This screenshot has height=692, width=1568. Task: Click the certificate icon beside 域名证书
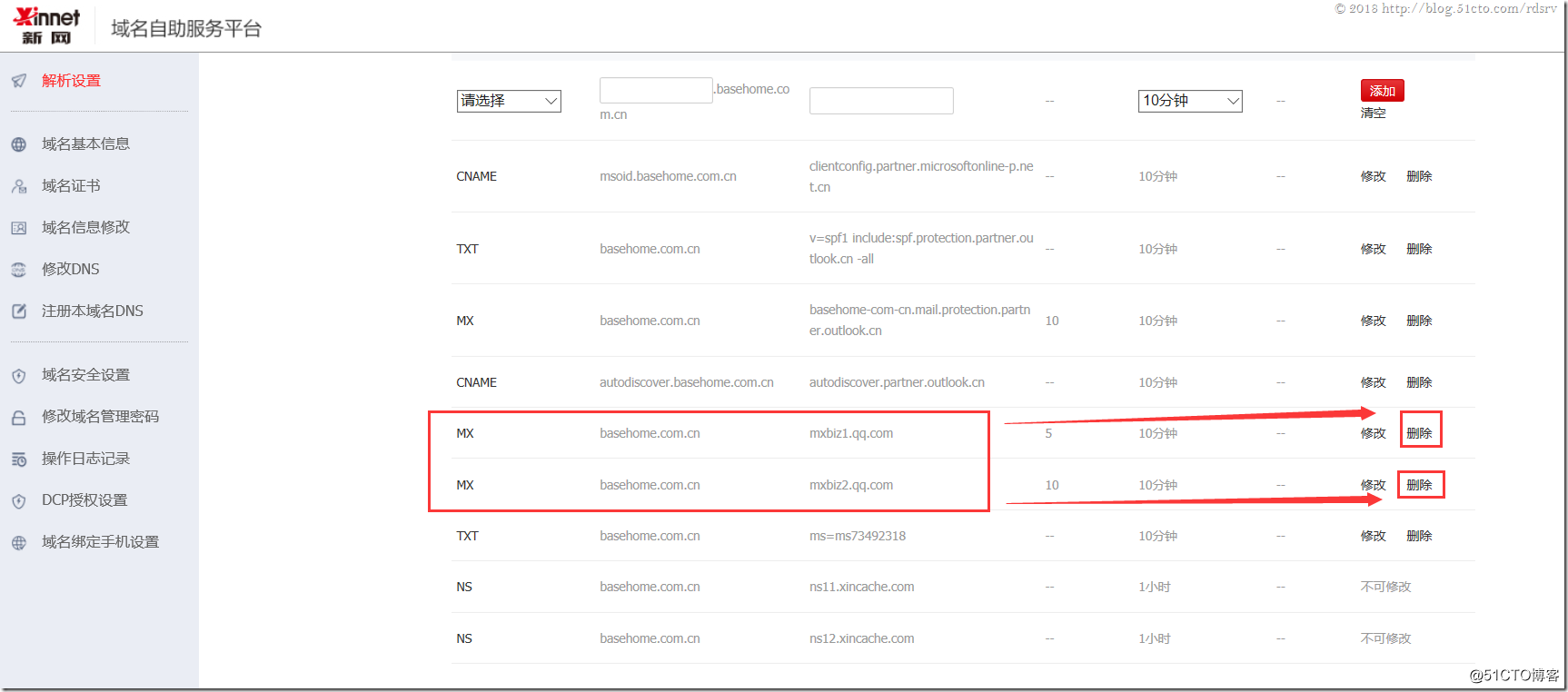19,186
